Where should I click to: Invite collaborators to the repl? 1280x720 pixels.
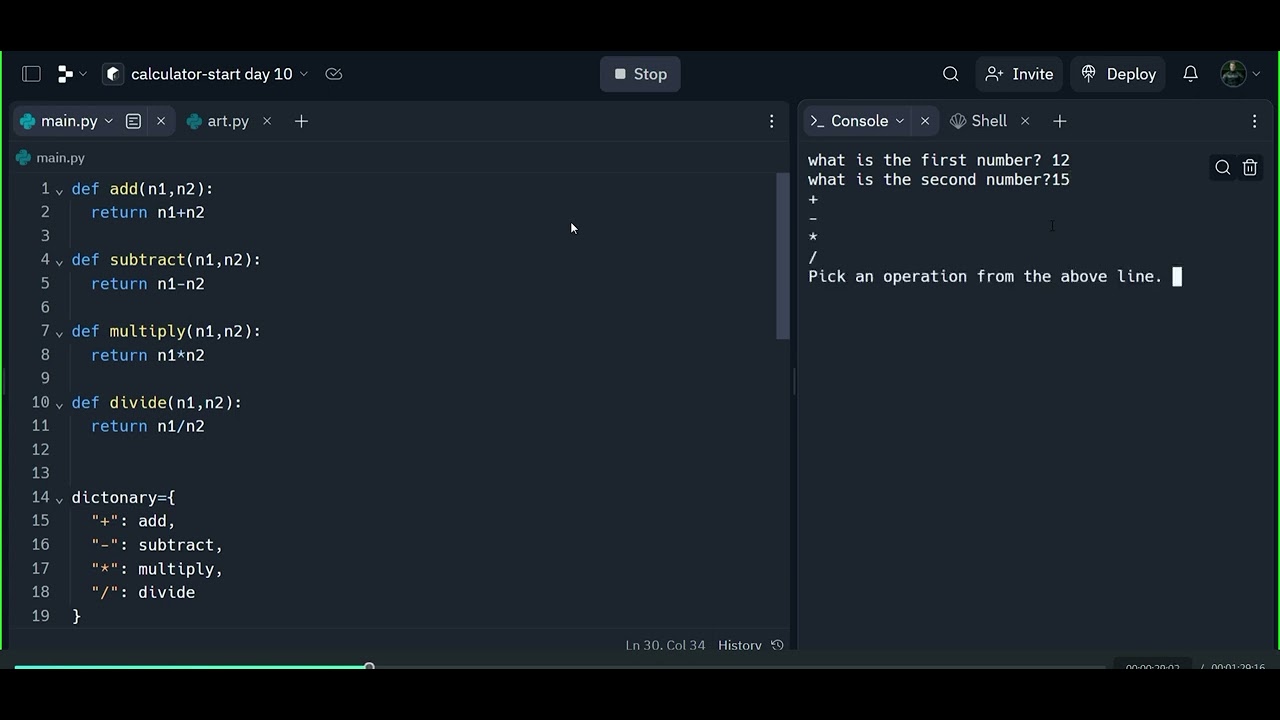point(1019,74)
